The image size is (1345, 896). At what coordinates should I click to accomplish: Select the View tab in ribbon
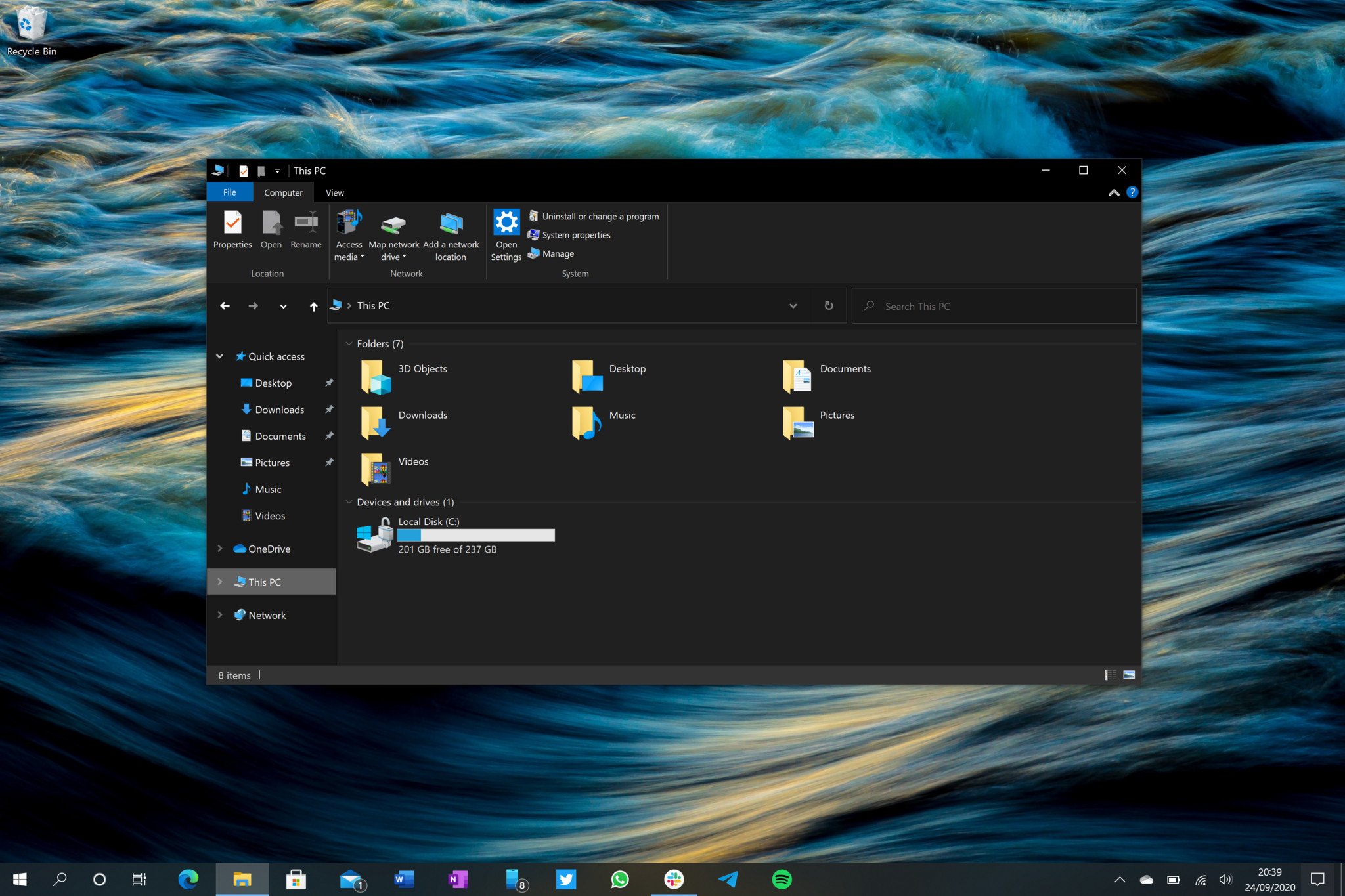[334, 192]
